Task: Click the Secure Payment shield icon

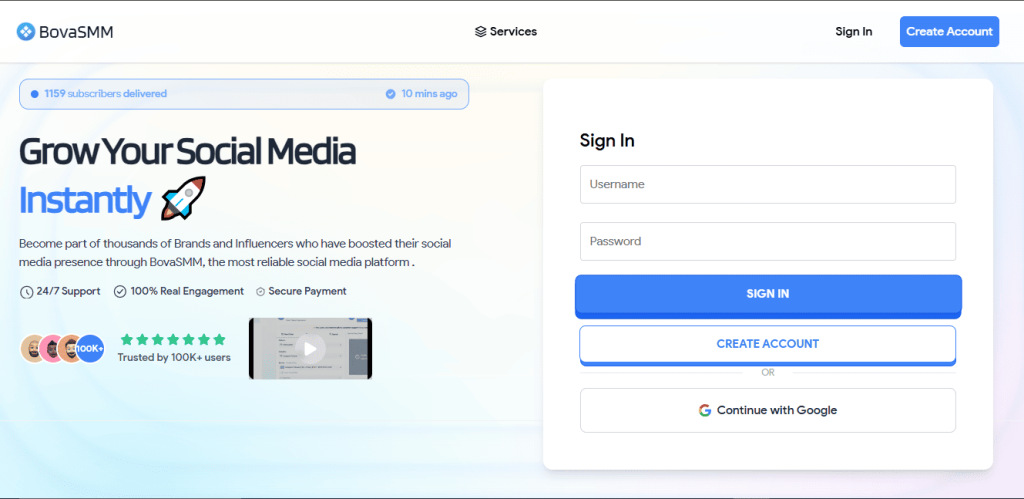Action: 260,292
